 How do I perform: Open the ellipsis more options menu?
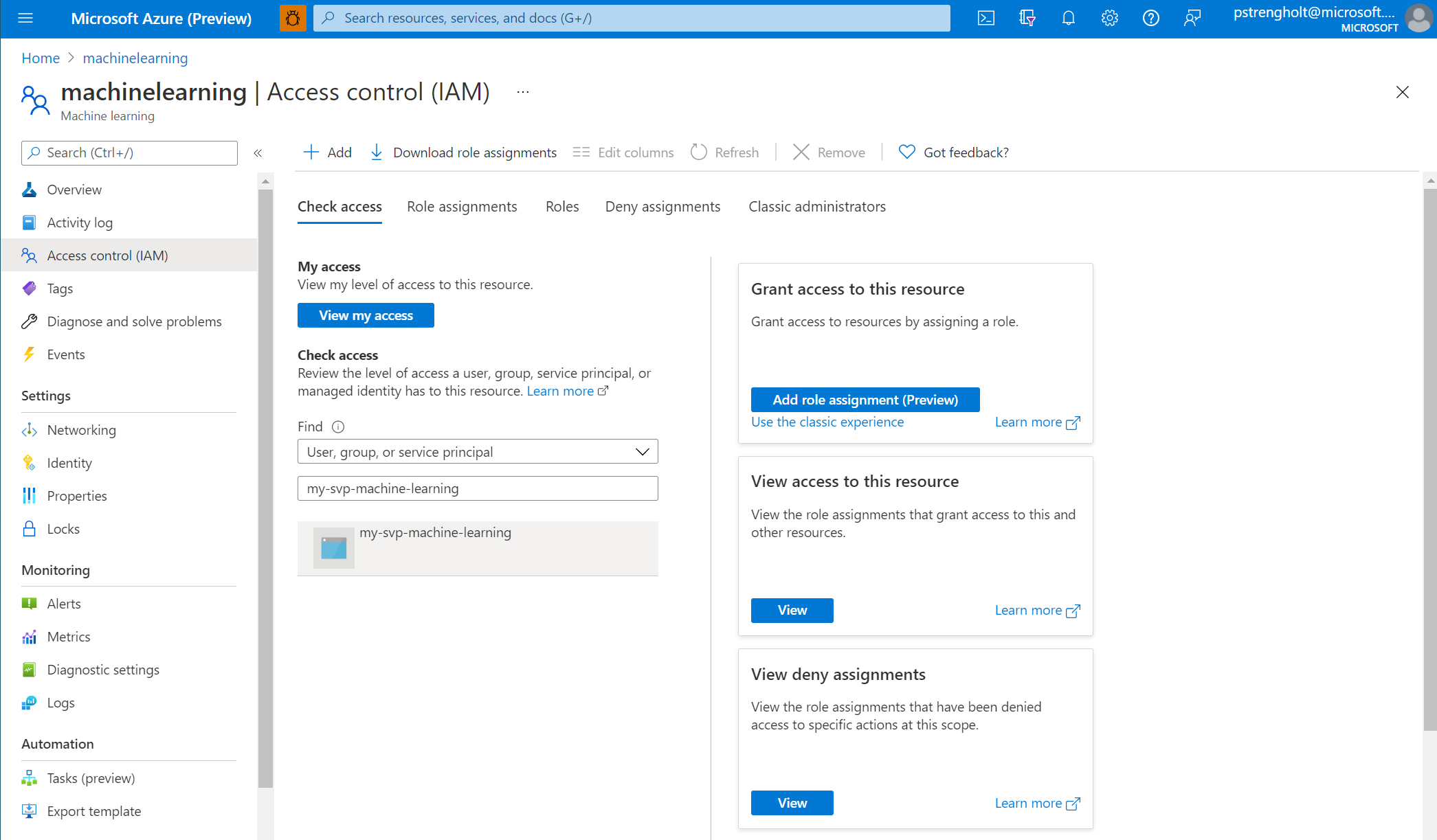click(523, 92)
